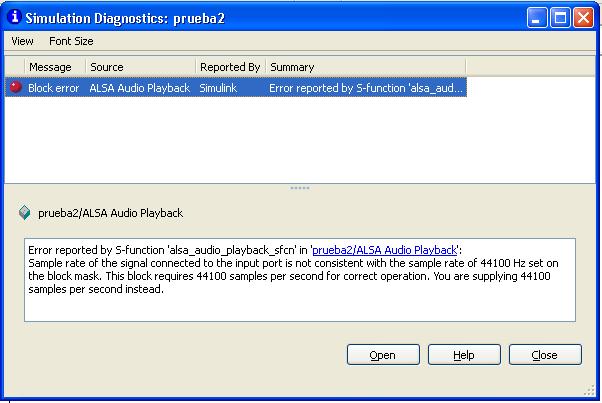
Task: Click the 'Error reported by S-function' summary cell
Action: click(366, 88)
